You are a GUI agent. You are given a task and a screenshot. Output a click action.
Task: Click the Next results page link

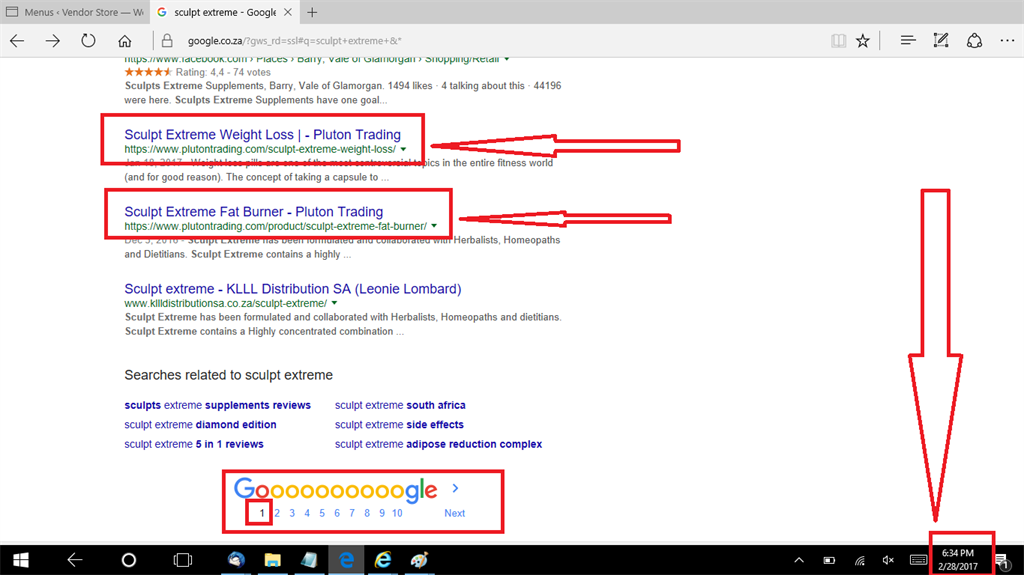pos(455,514)
